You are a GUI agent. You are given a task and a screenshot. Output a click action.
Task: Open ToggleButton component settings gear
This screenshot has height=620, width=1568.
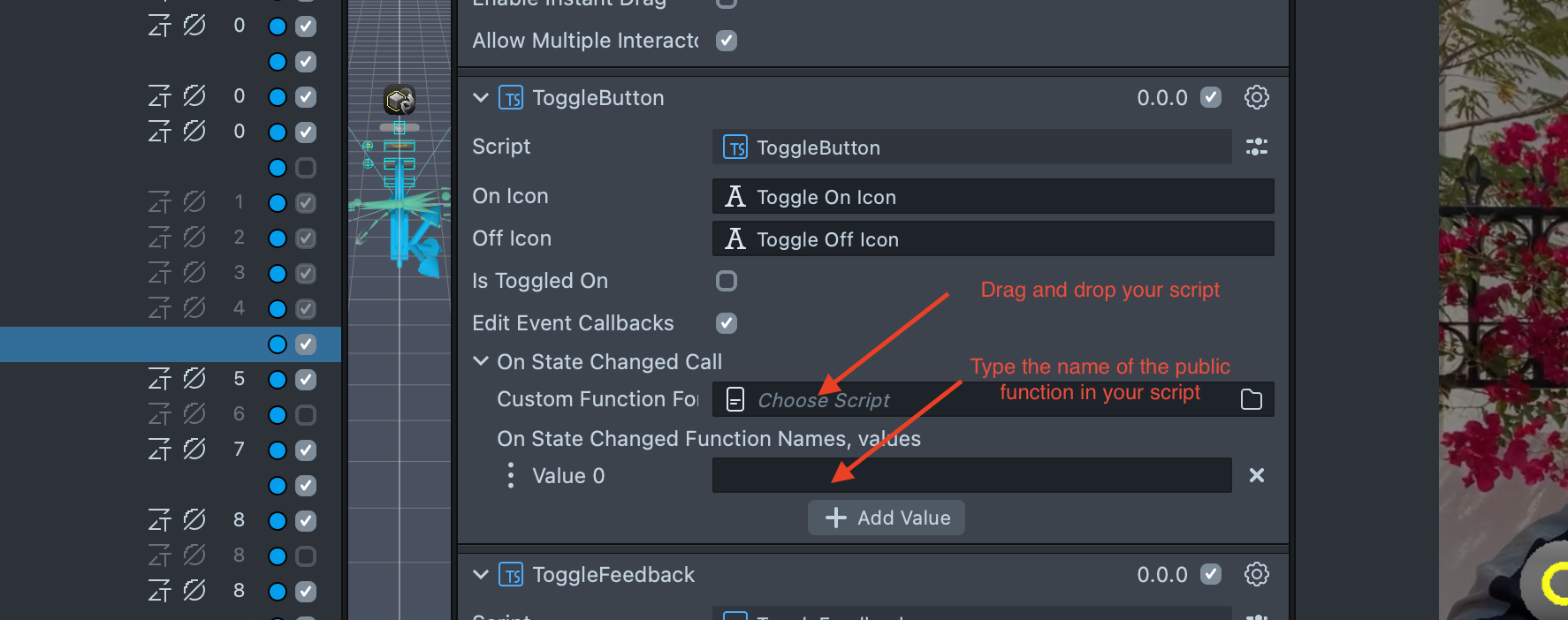point(1256,97)
